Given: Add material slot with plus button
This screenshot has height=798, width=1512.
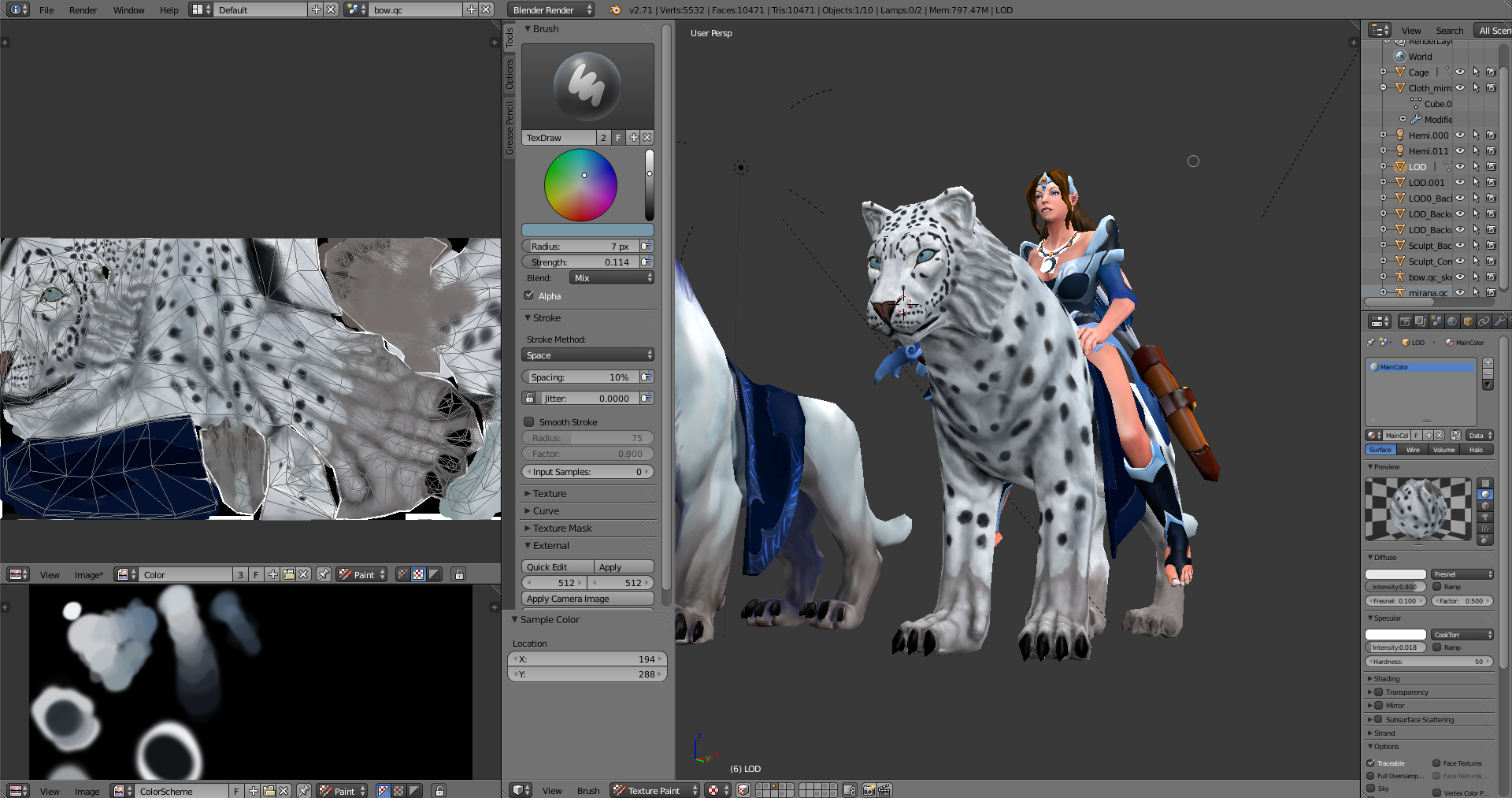Looking at the screenshot, I should (x=1488, y=363).
